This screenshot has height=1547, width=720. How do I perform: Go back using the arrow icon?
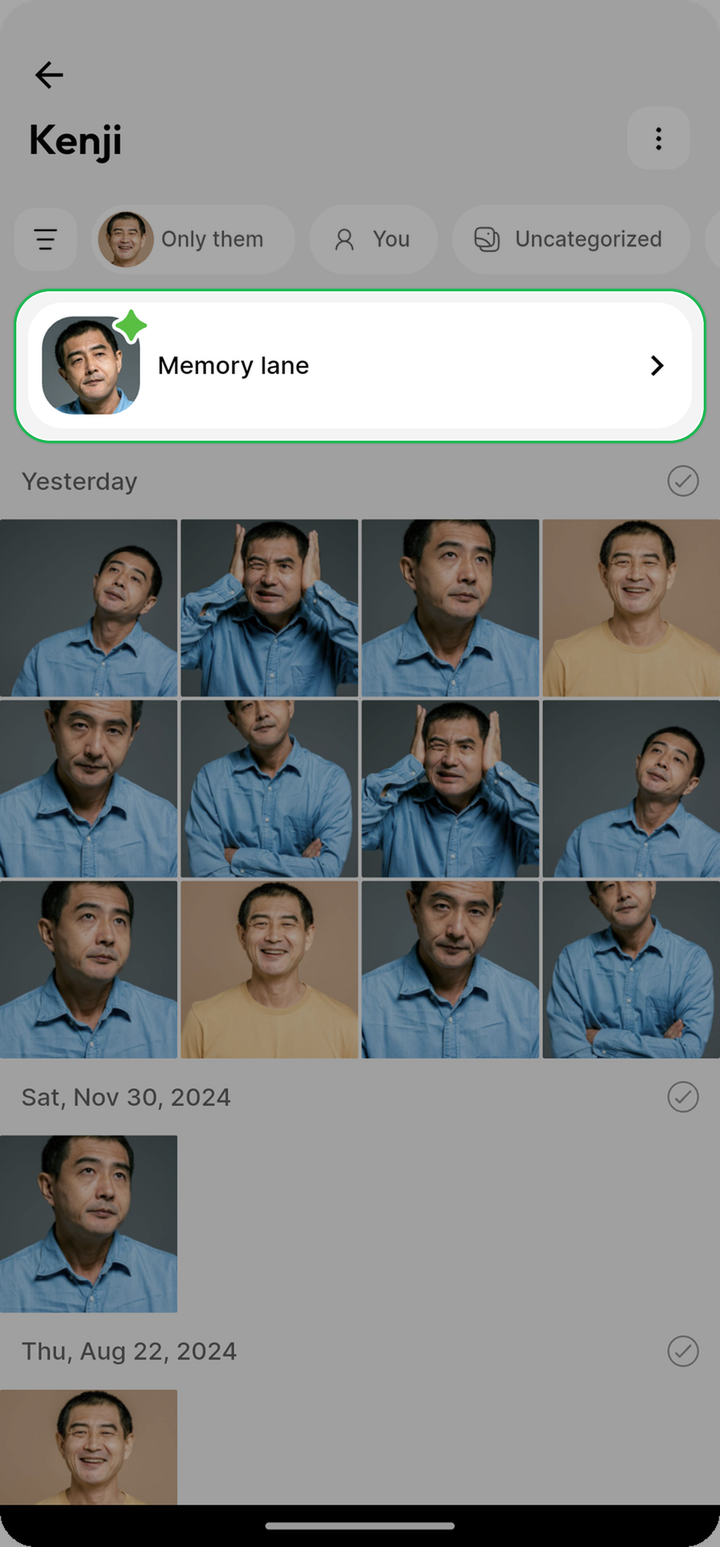pos(48,75)
